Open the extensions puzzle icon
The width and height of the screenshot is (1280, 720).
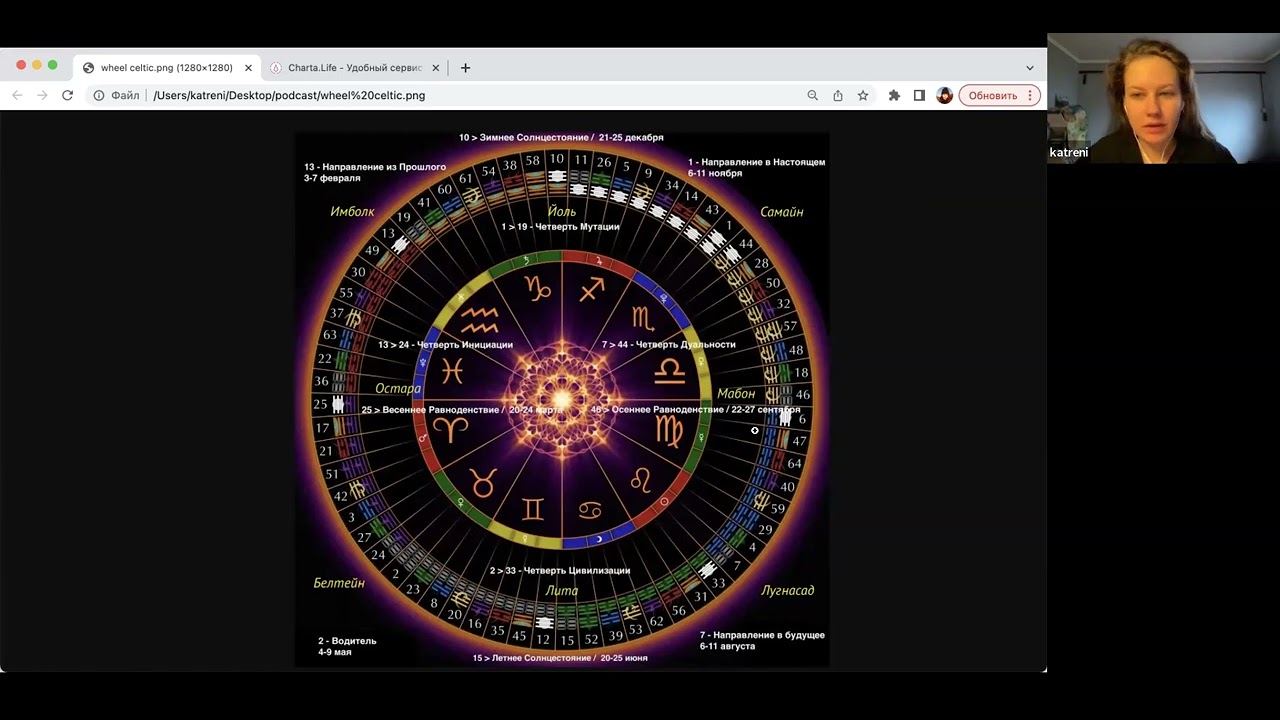point(894,95)
